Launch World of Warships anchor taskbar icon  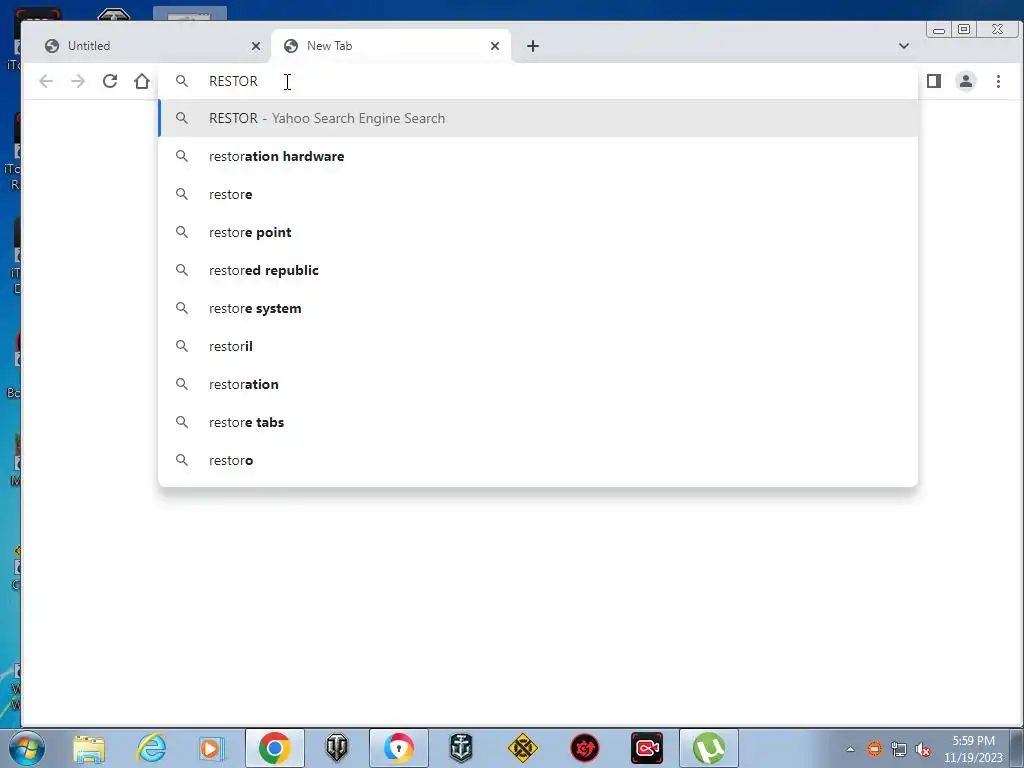pyautogui.click(x=461, y=748)
